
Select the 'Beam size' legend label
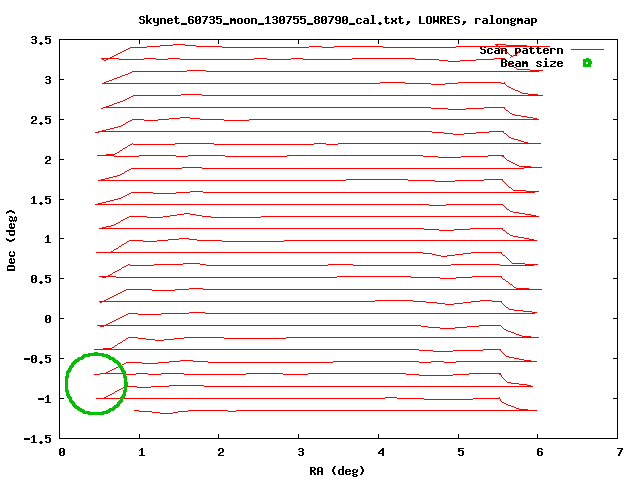coord(531,63)
